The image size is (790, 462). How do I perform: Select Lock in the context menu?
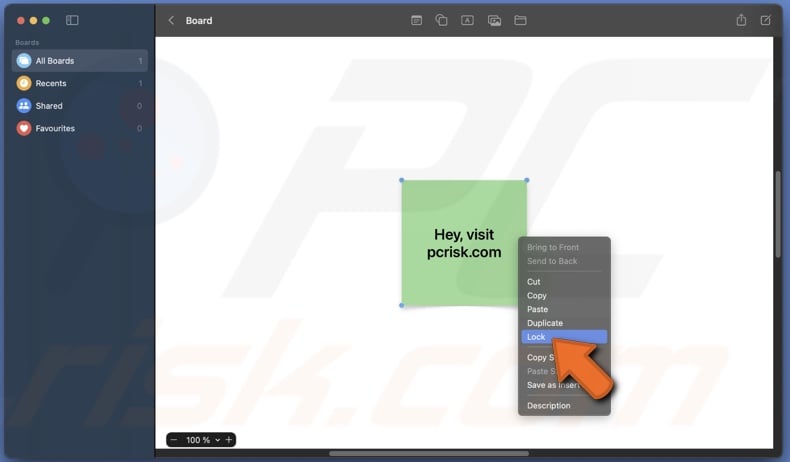click(x=564, y=337)
